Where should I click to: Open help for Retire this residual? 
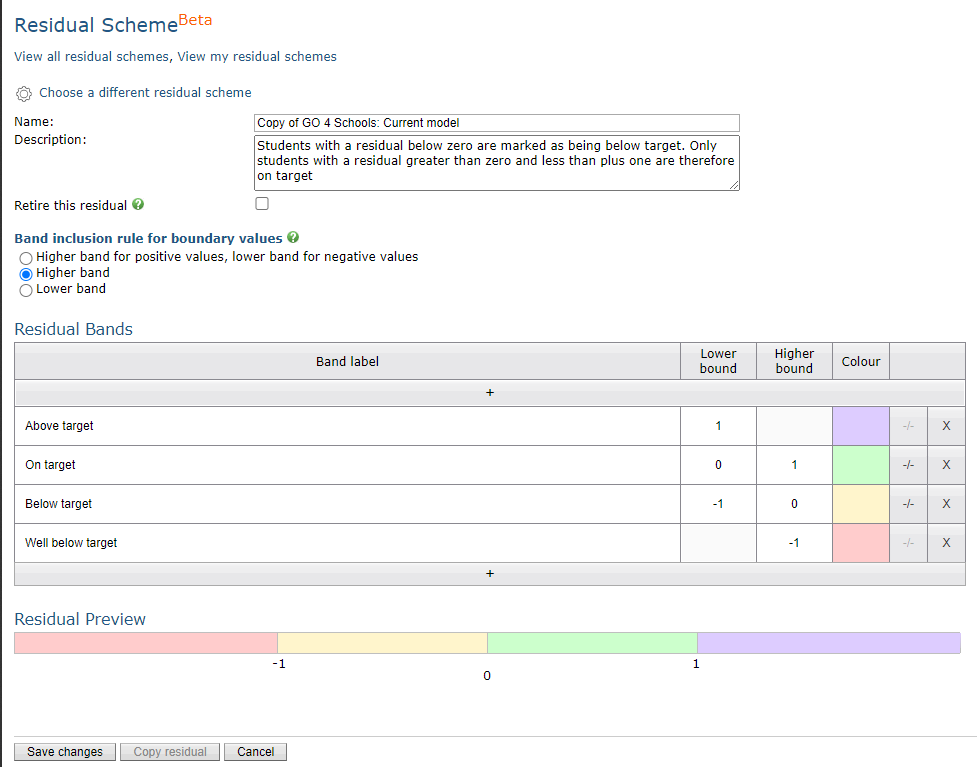138,205
